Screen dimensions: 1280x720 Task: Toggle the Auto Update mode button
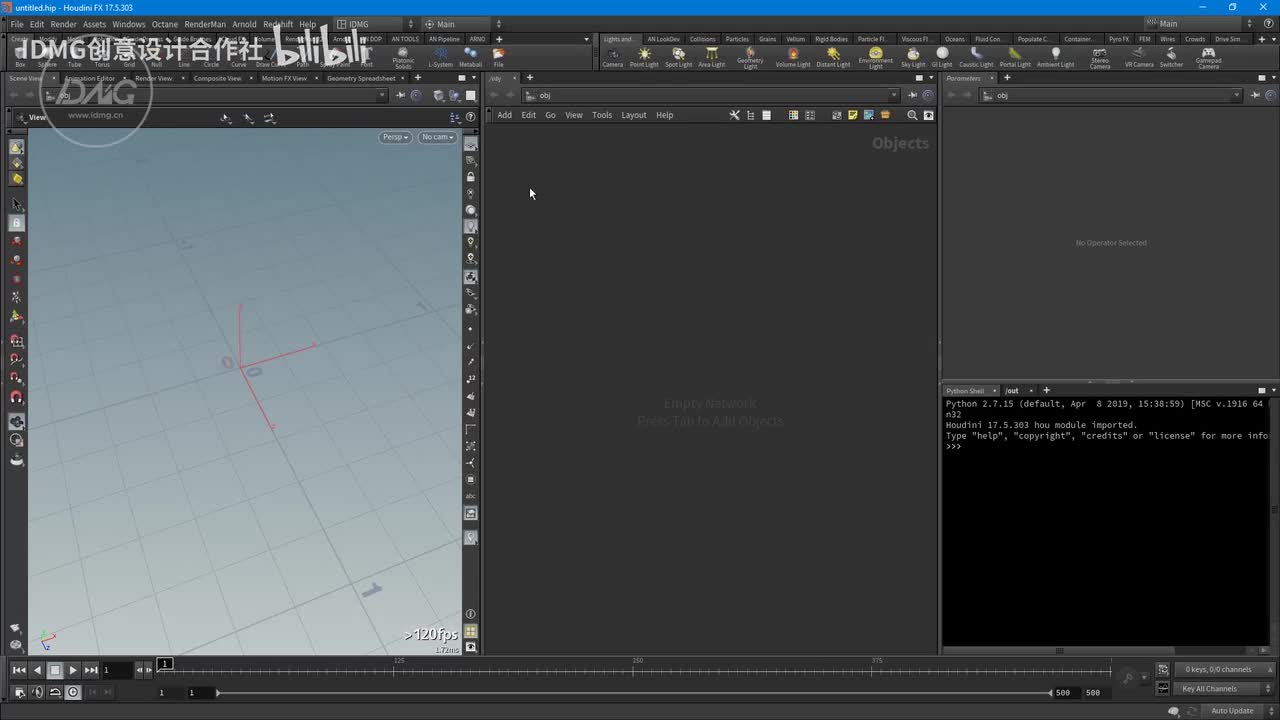point(1232,711)
